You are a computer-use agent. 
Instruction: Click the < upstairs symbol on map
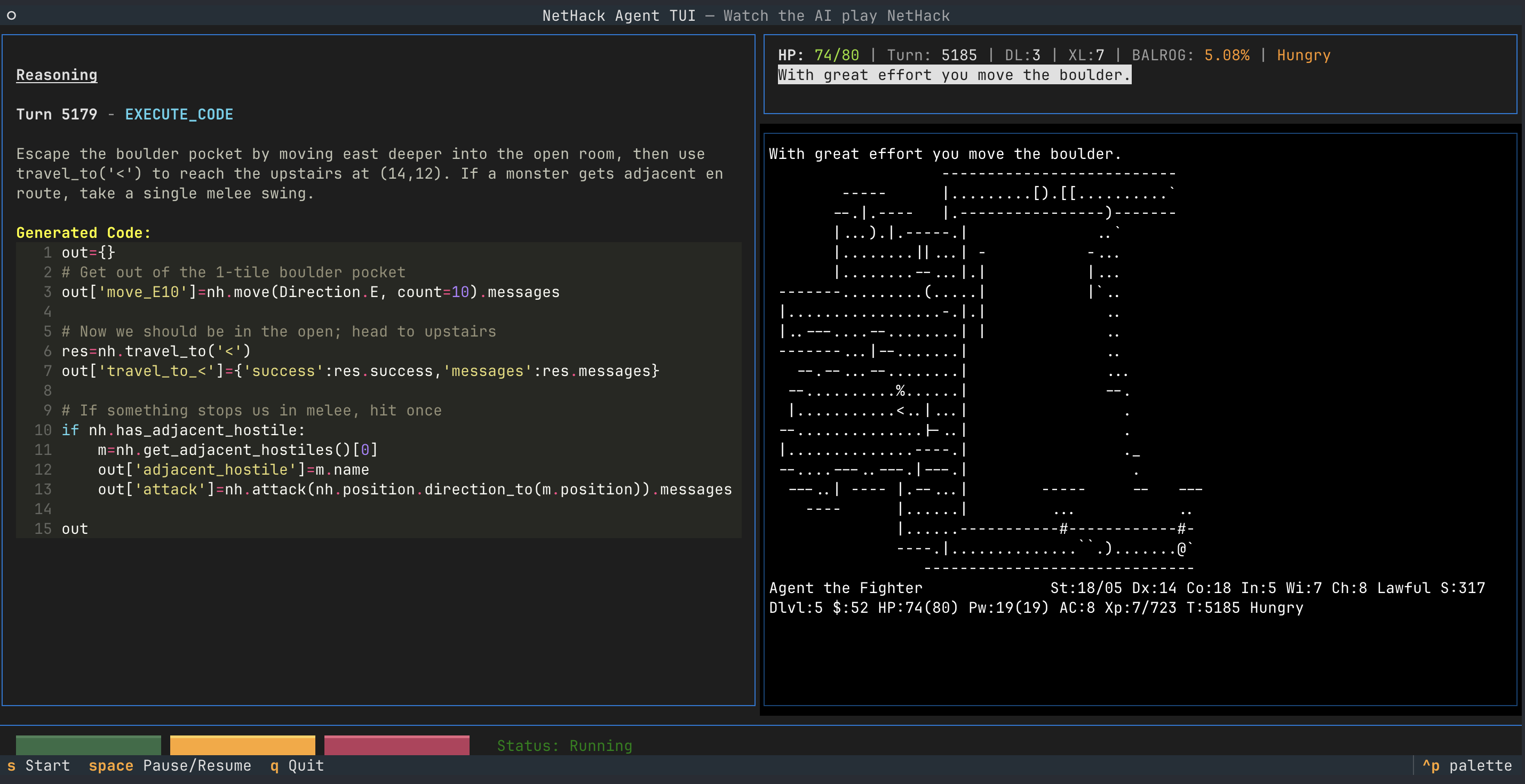(x=901, y=411)
